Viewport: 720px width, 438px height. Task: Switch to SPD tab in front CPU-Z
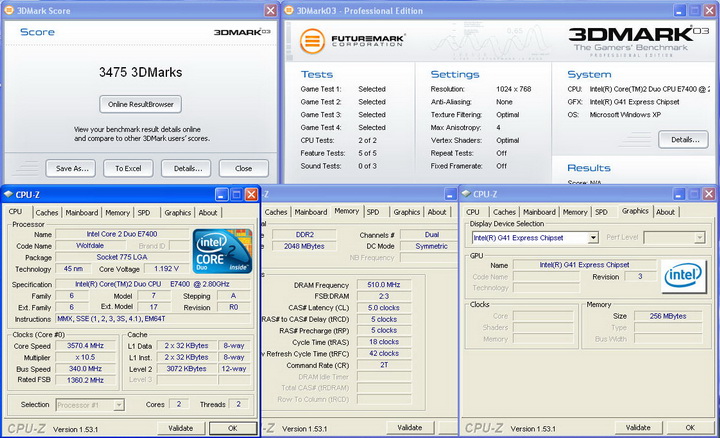click(144, 213)
